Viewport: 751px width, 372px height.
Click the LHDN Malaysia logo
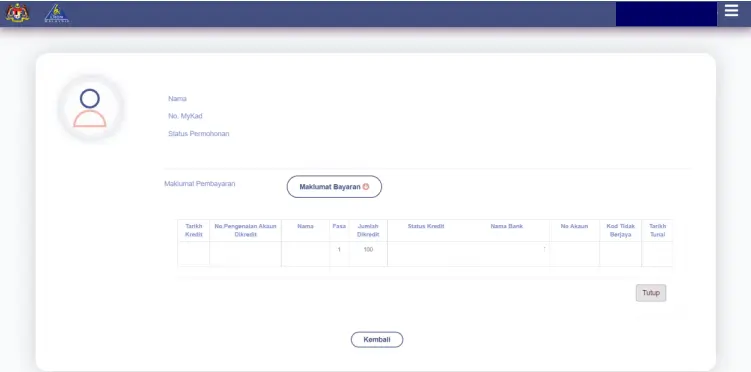(57, 13)
